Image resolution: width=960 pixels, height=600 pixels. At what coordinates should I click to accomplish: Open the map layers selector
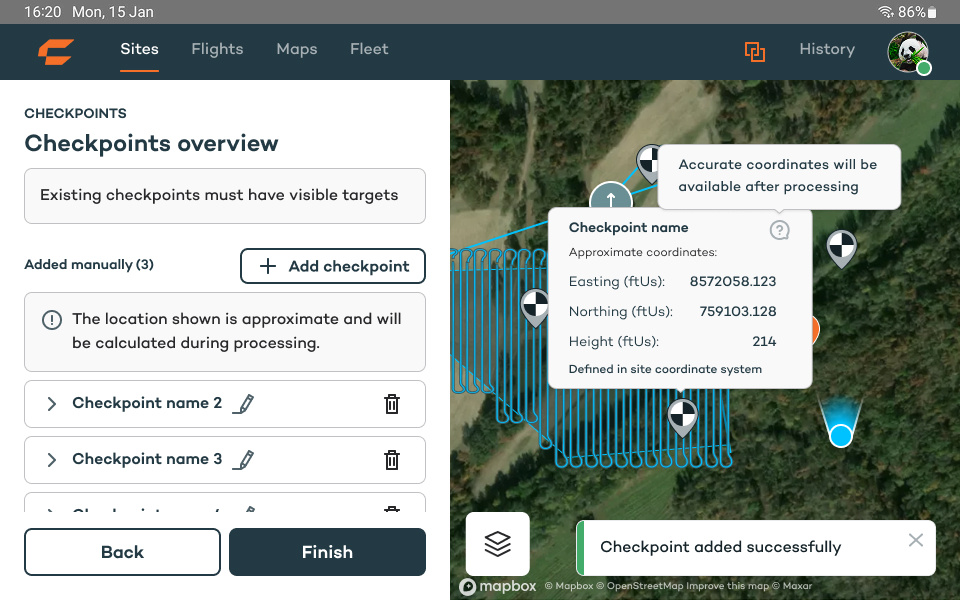[497, 543]
